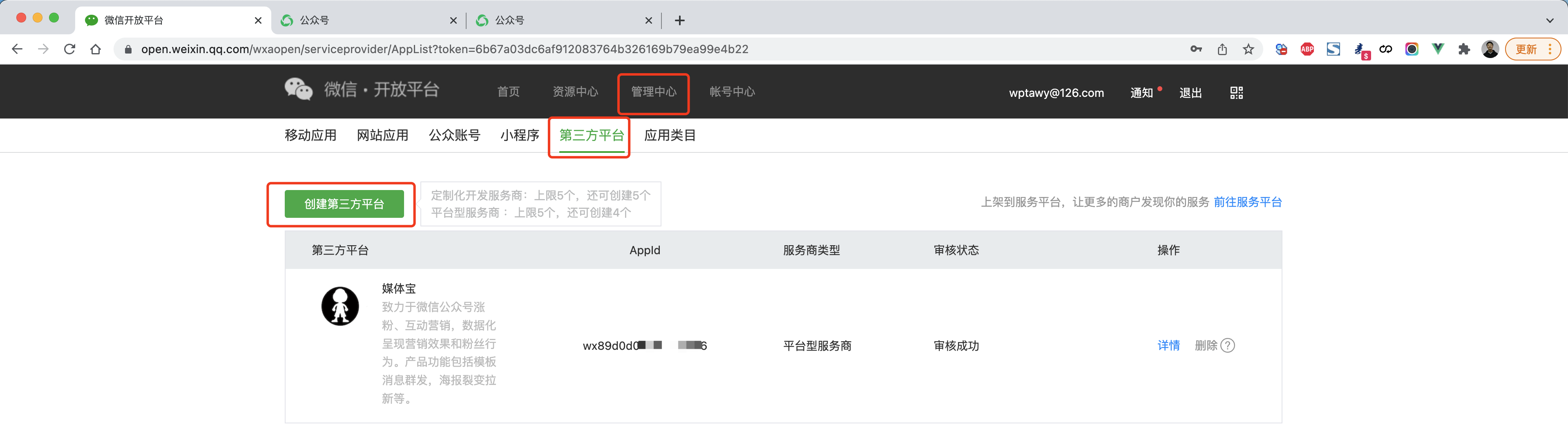Open 详情 for 媒体宝 platform
Screen dimensions: 1568x443
tap(1168, 346)
